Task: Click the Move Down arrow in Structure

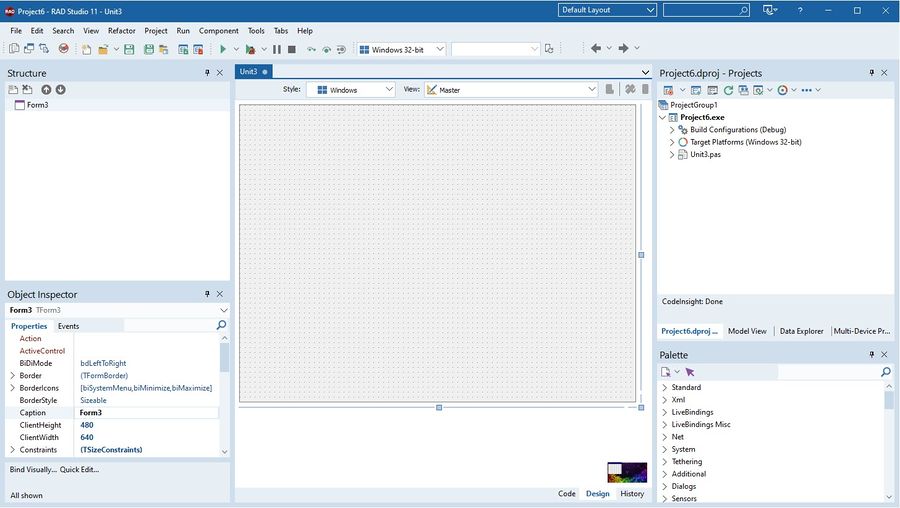Action: [60, 90]
